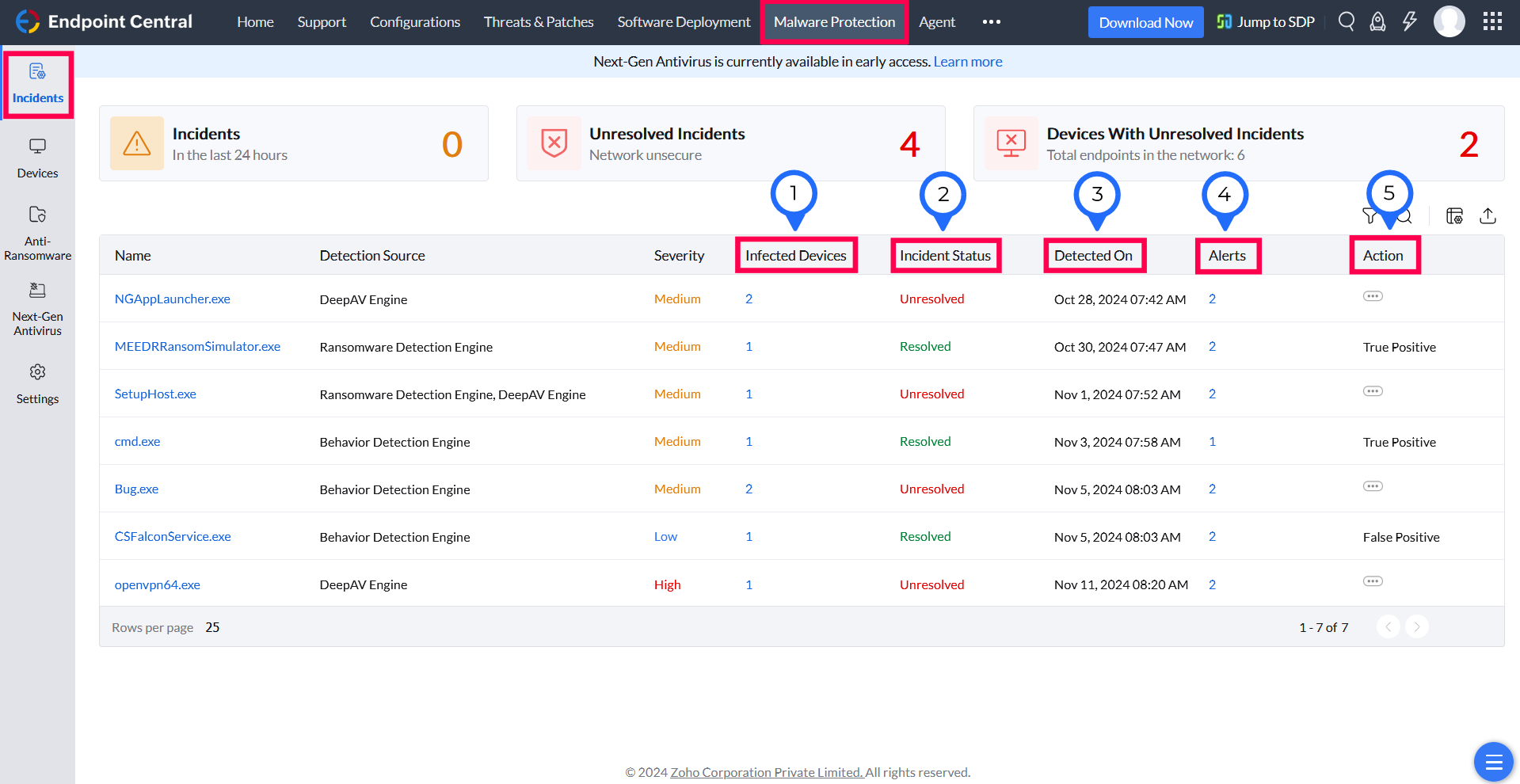Click the floating hamburger button at bottom right
Screen dimensions: 1520x784
point(1493,761)
